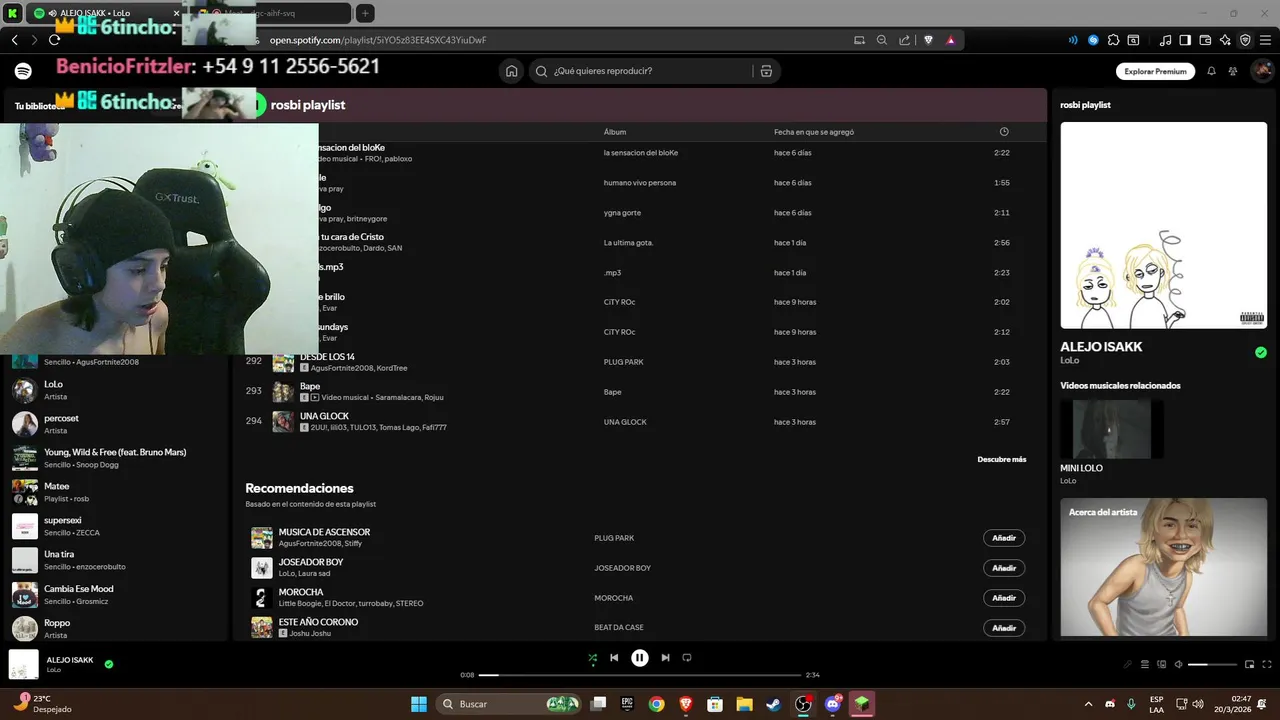The image size is (1280, 720).
Task: Click the Brave Shields lion icon
Action: click(x=928, y=40)
